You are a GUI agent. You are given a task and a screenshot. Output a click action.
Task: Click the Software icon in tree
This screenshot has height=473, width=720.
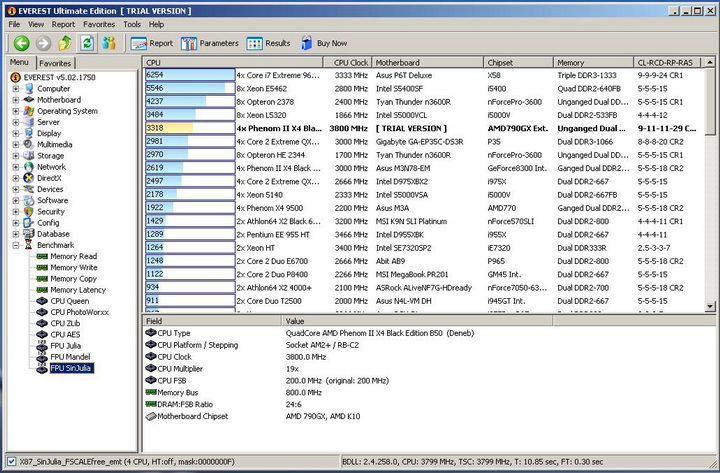[29, 201]
